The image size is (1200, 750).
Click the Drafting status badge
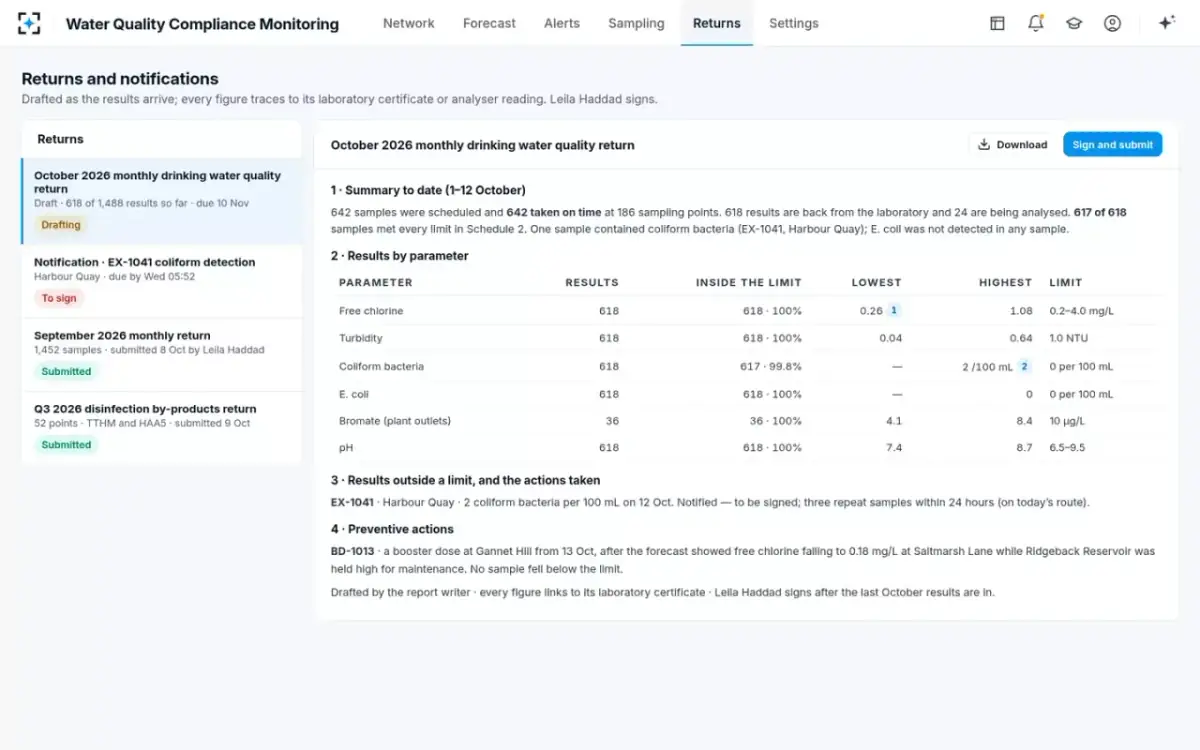(61, 225)
